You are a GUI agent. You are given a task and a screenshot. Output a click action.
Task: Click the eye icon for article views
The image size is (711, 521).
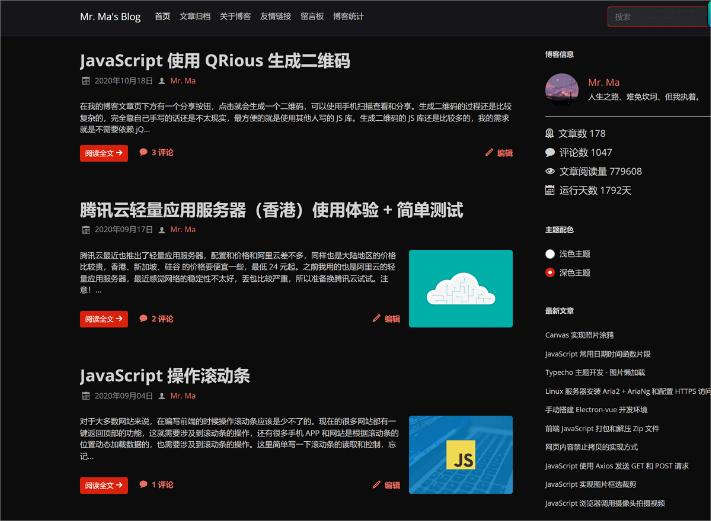point(550,171)
